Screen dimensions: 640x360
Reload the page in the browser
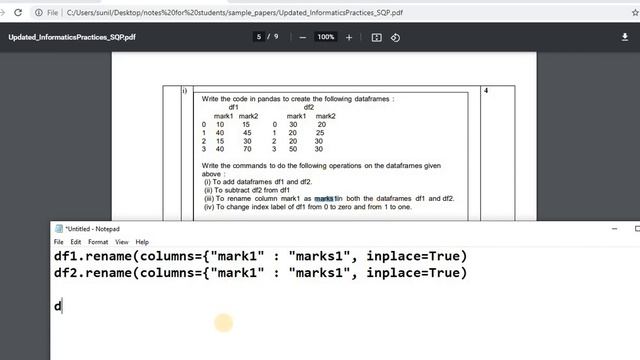(x=18, y=13)
